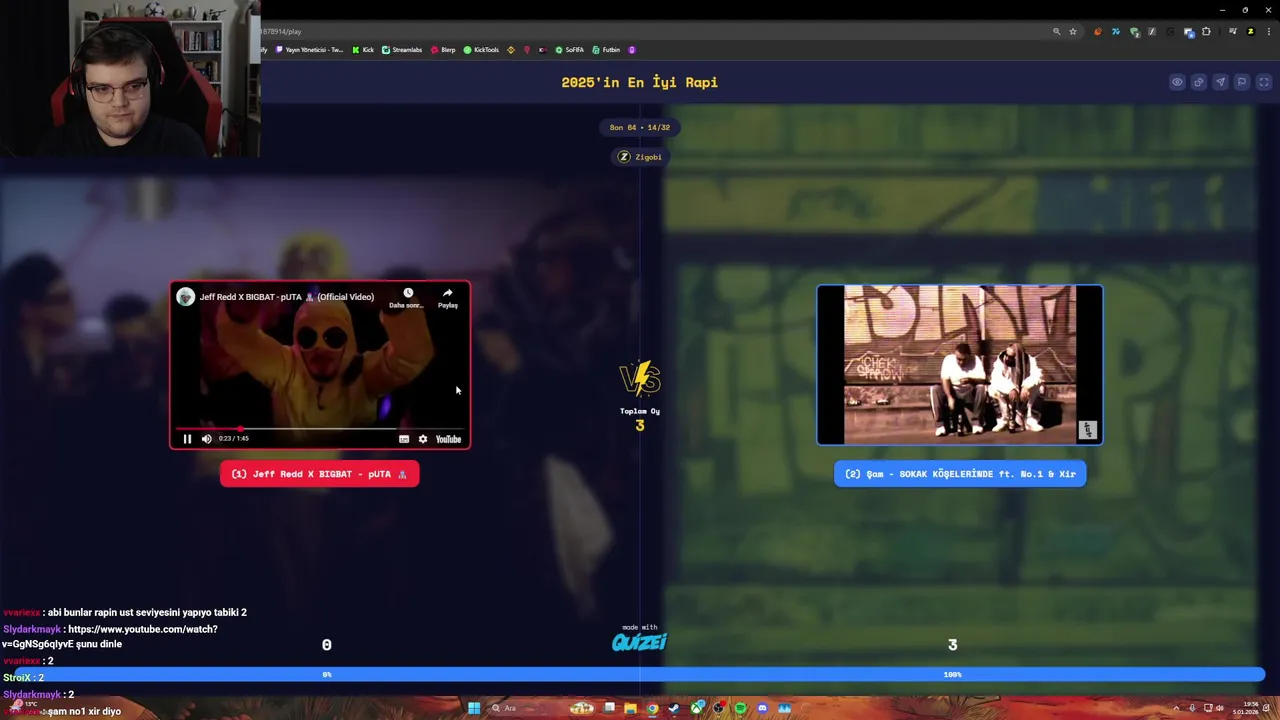
Task: Click the quiz title 2025'in En İyi Rapi
Action: 640,82
